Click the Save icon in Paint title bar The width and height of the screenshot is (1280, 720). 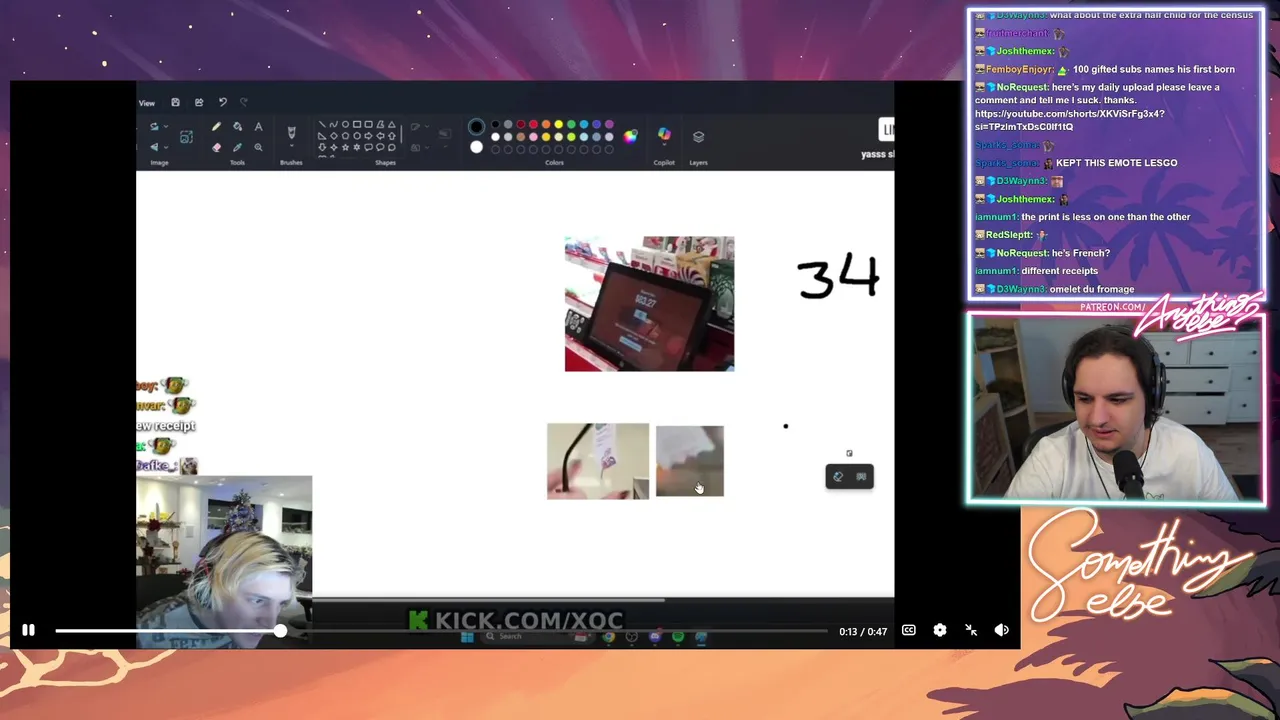(x=175, y=102)
